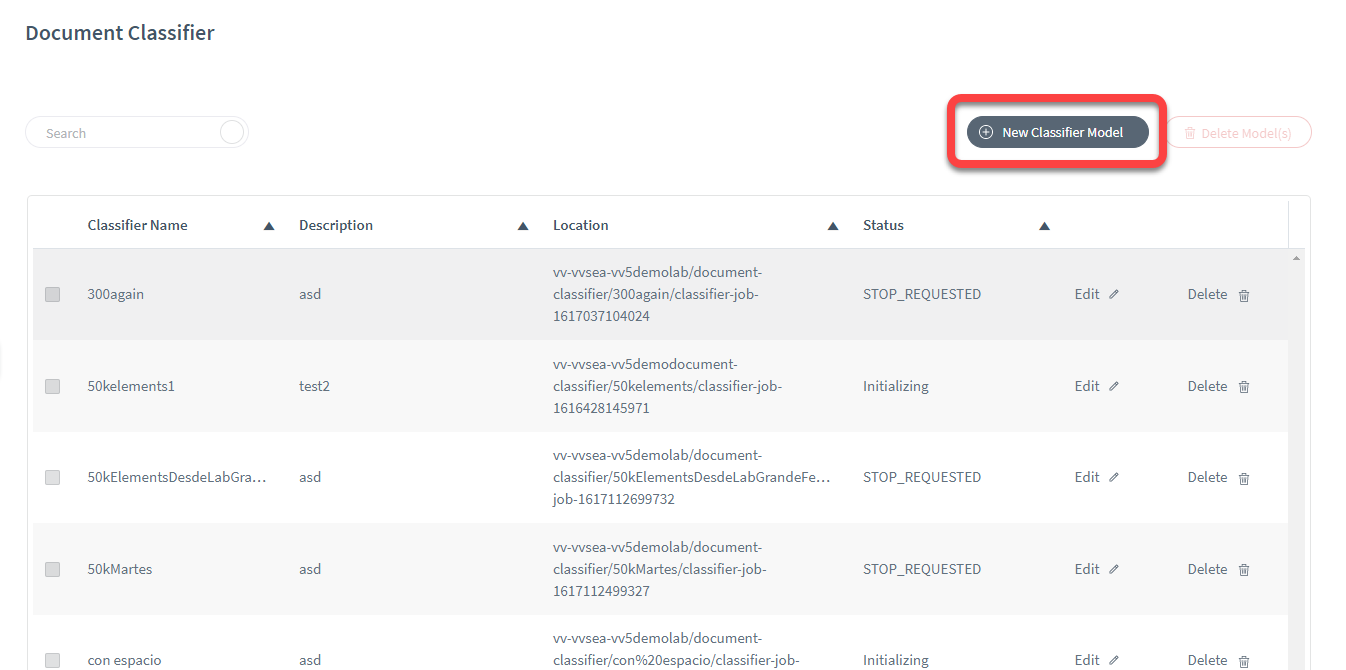Sort by Classifier Name arrow
The height and width of the screenshot is (670, 1346).
[269, 226]
